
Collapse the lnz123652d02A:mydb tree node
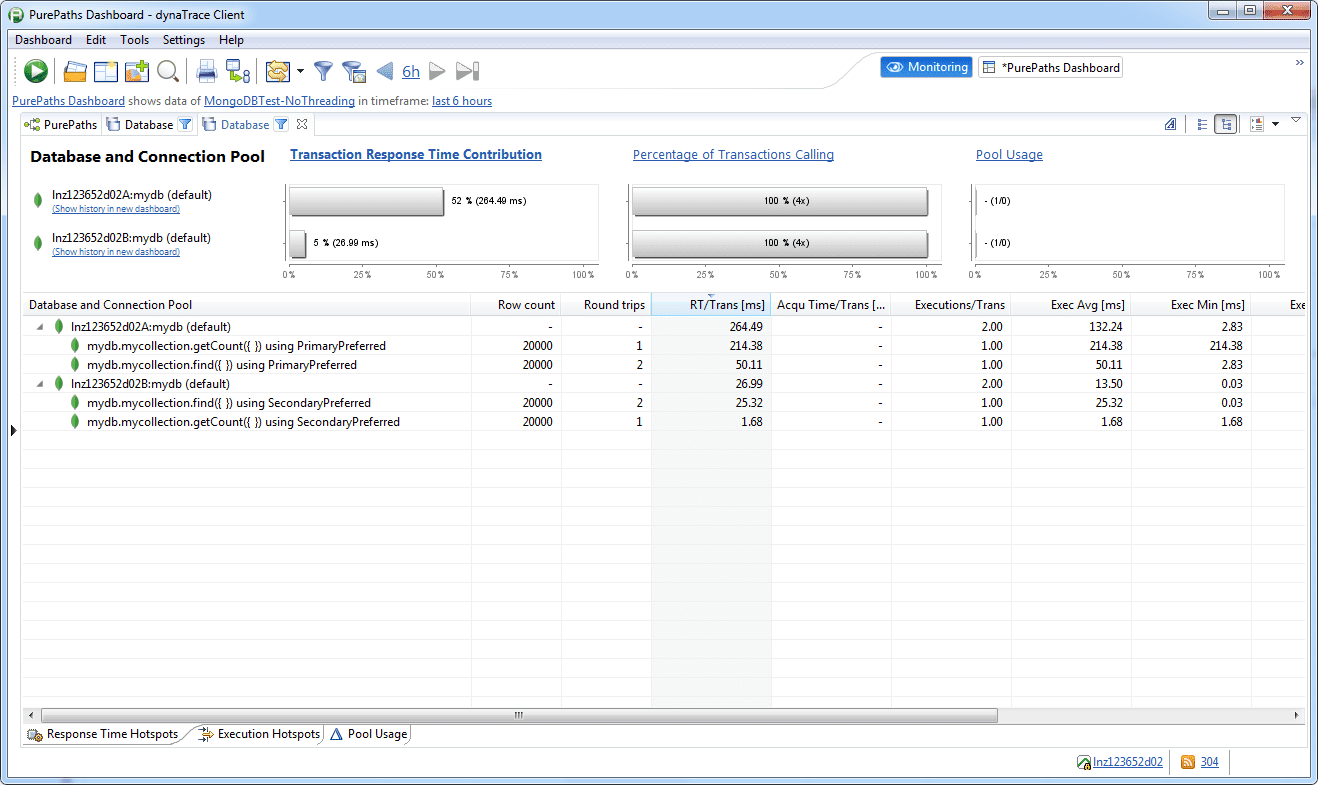click(41, 327)
